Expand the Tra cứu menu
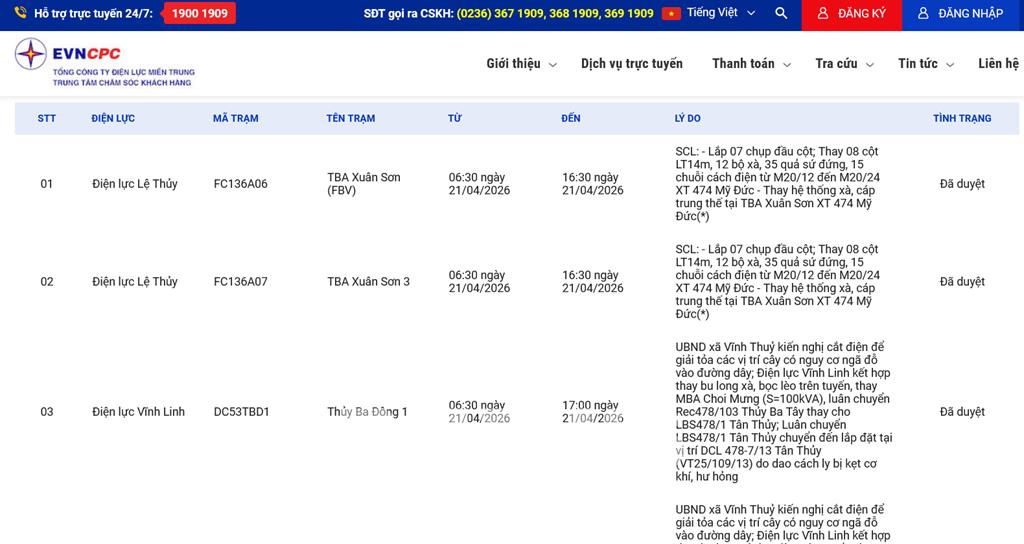The image size is (1024, 544). click(x=843, y=64)
